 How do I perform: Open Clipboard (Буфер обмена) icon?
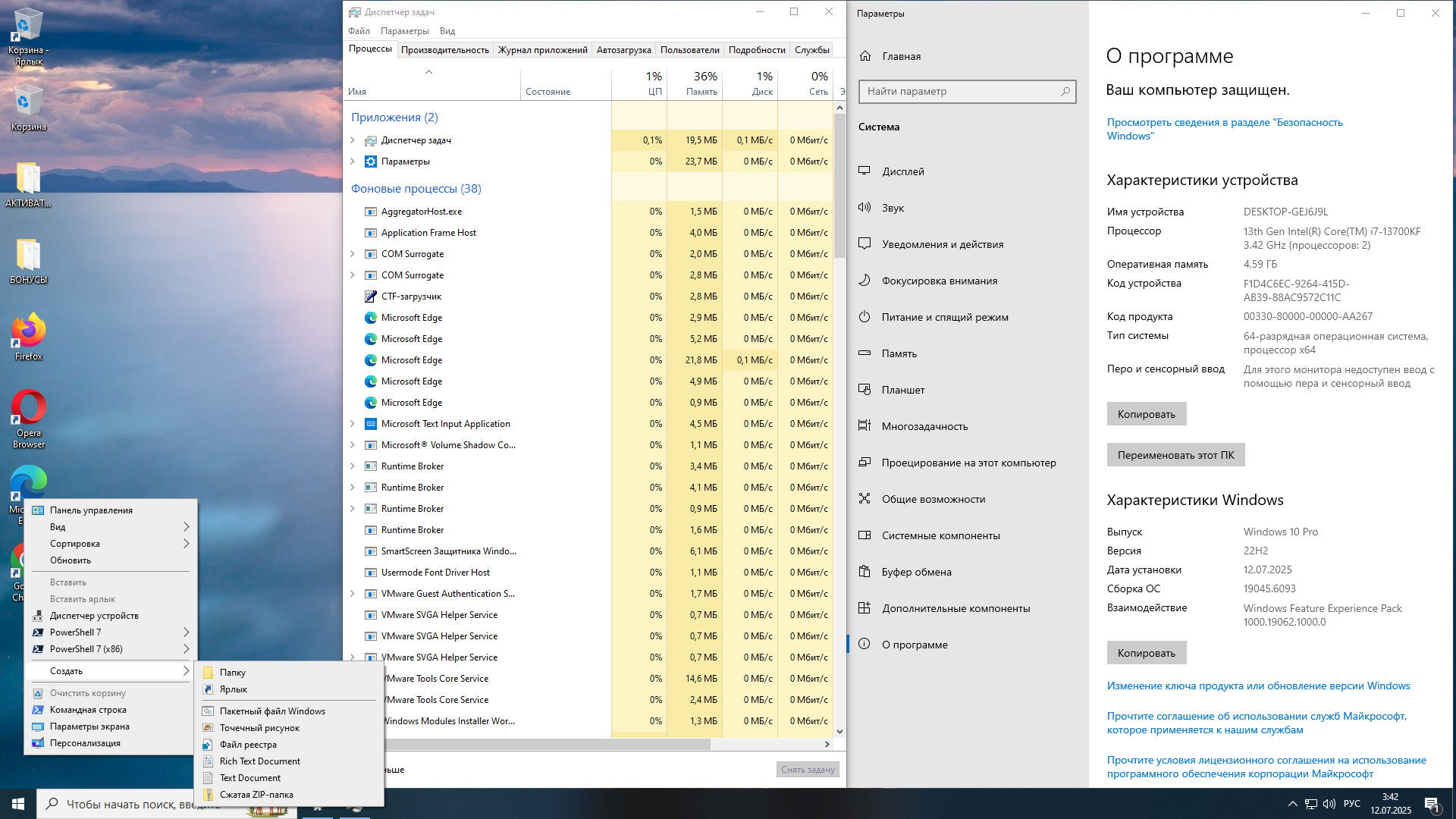tap(864, 571)
